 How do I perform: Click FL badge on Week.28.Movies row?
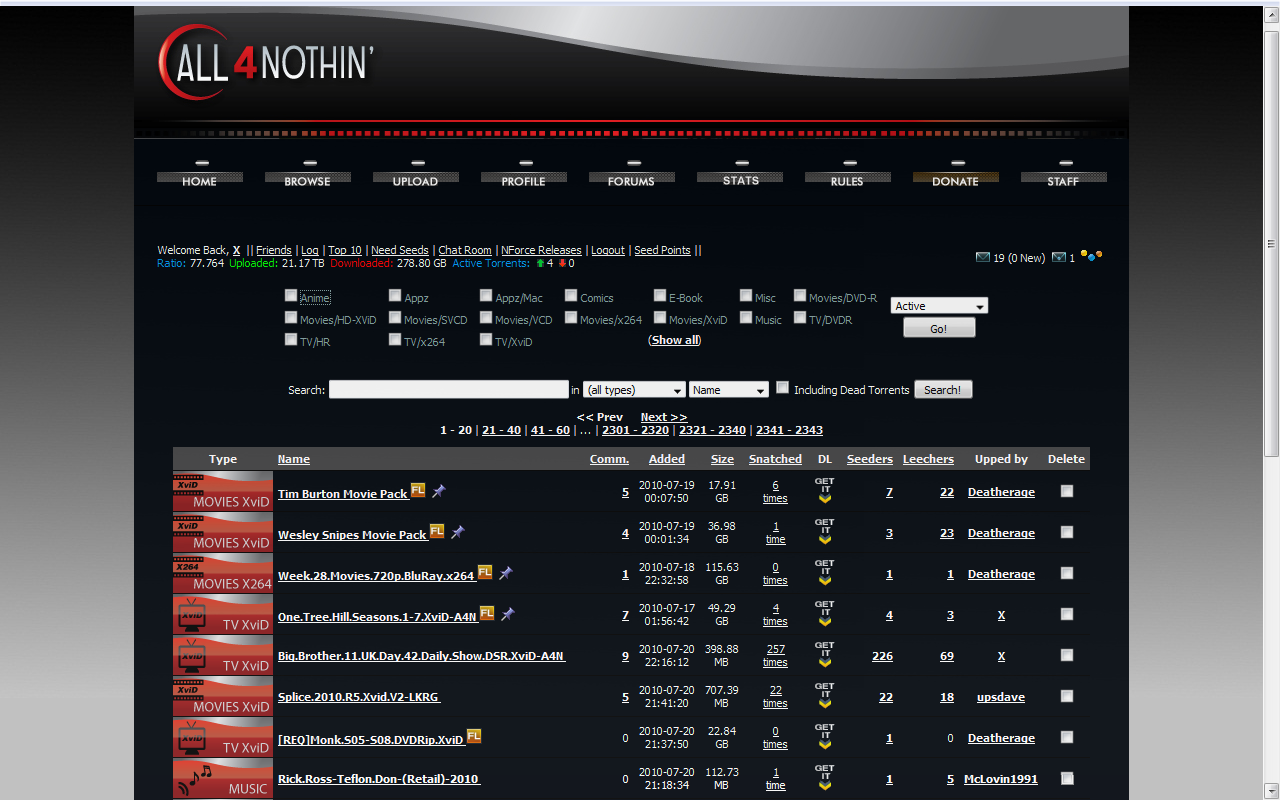click(x=485, y=572)
